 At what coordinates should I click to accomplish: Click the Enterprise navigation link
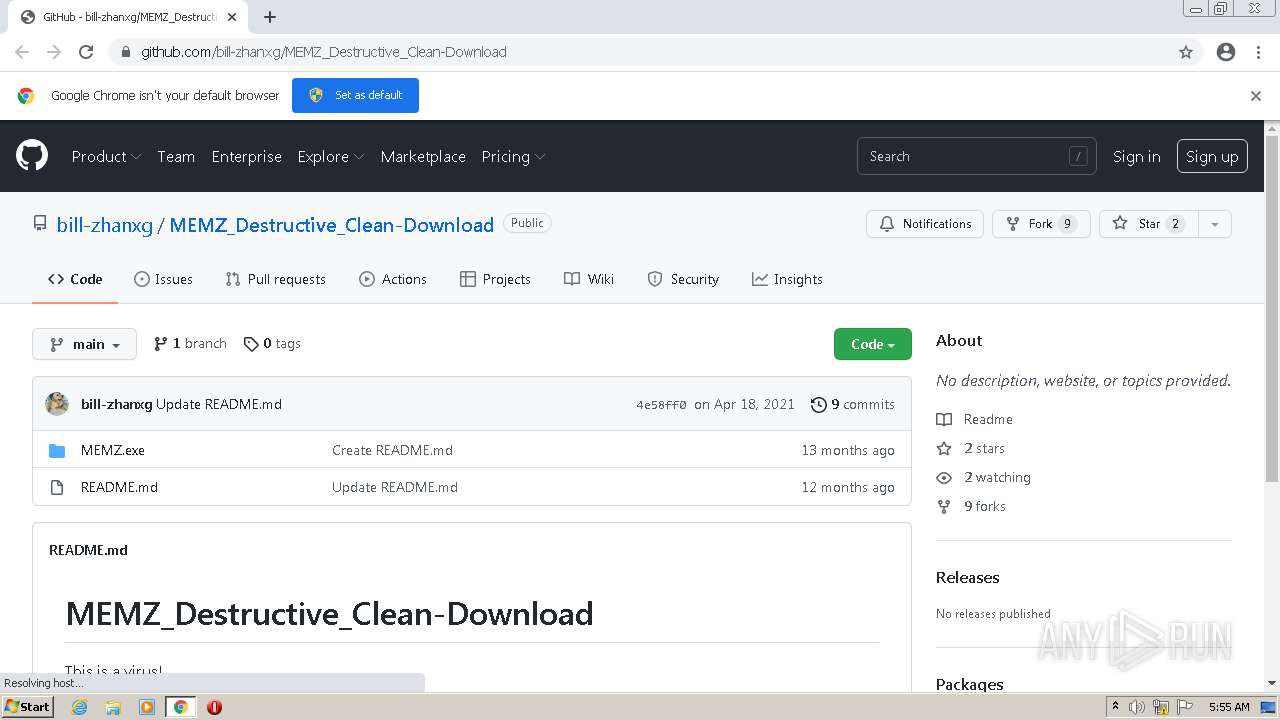point(246,157)
